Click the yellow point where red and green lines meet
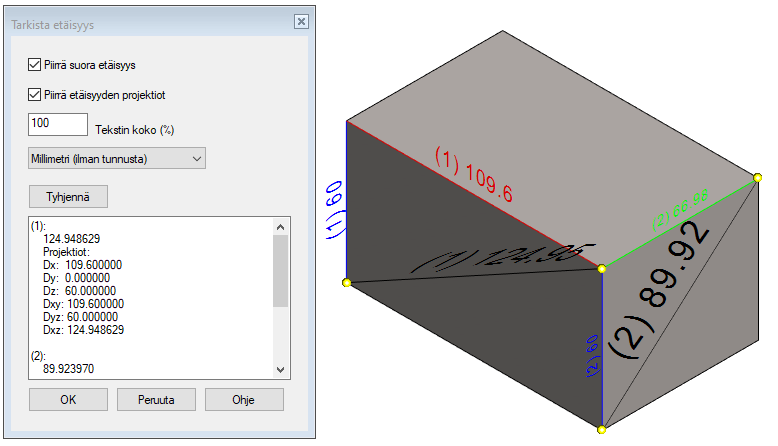 [602, 268]
